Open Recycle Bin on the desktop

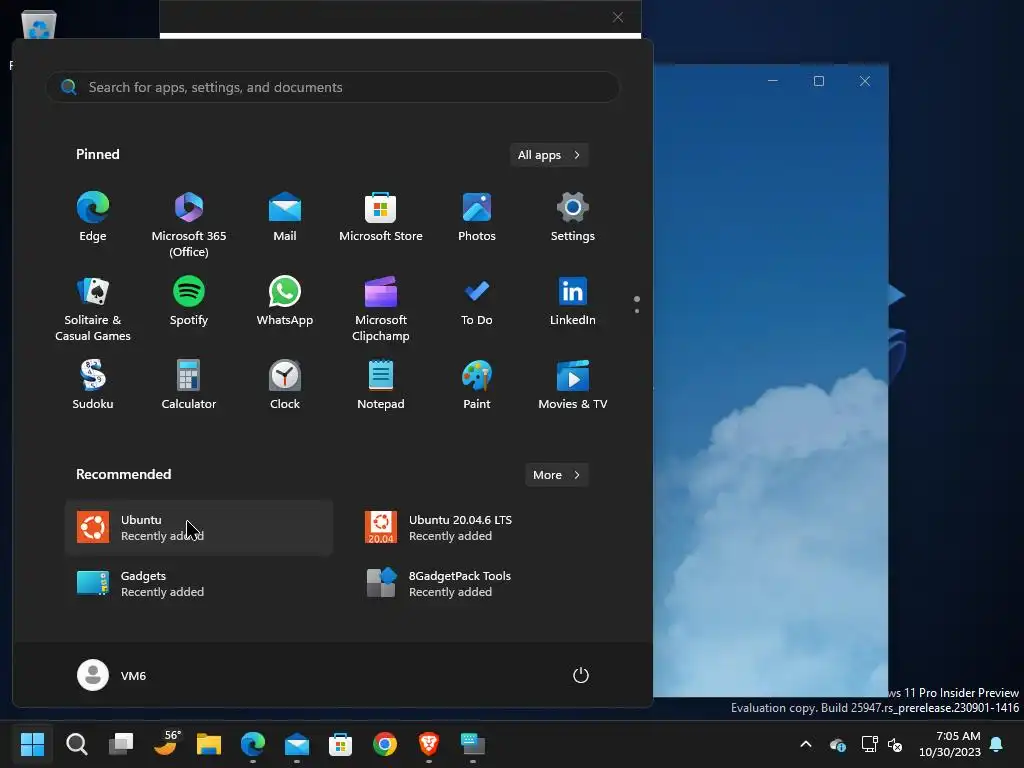click(x=39, y=26)
